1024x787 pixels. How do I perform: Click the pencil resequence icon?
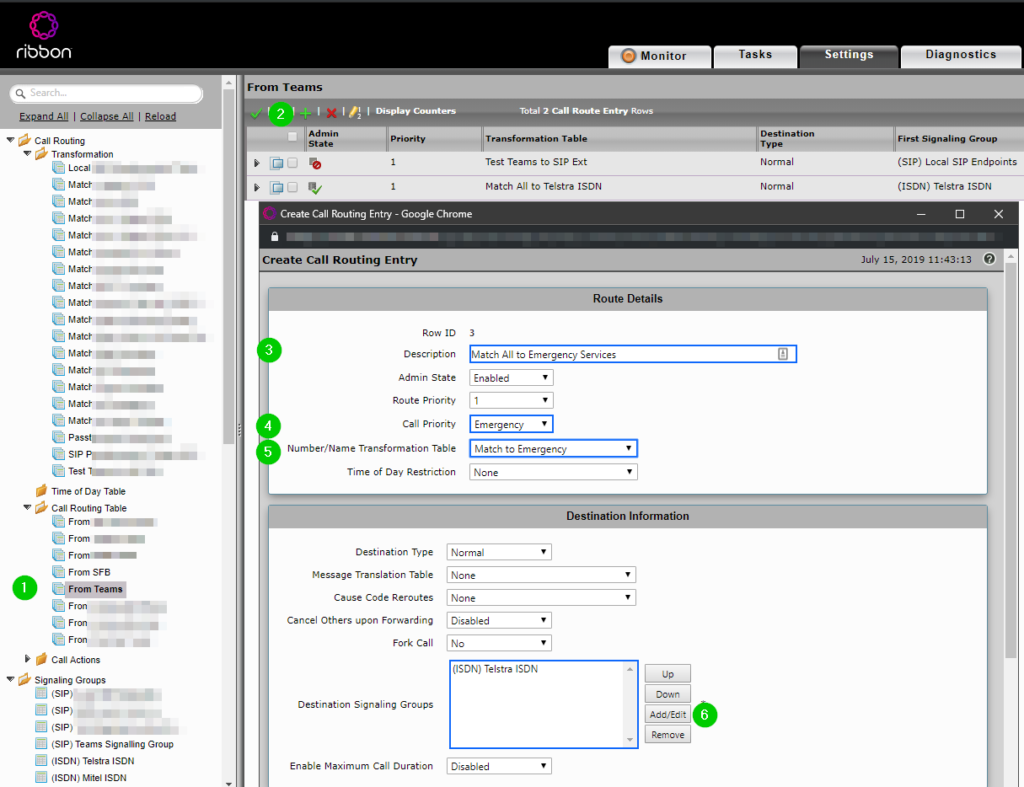[355, 112]
